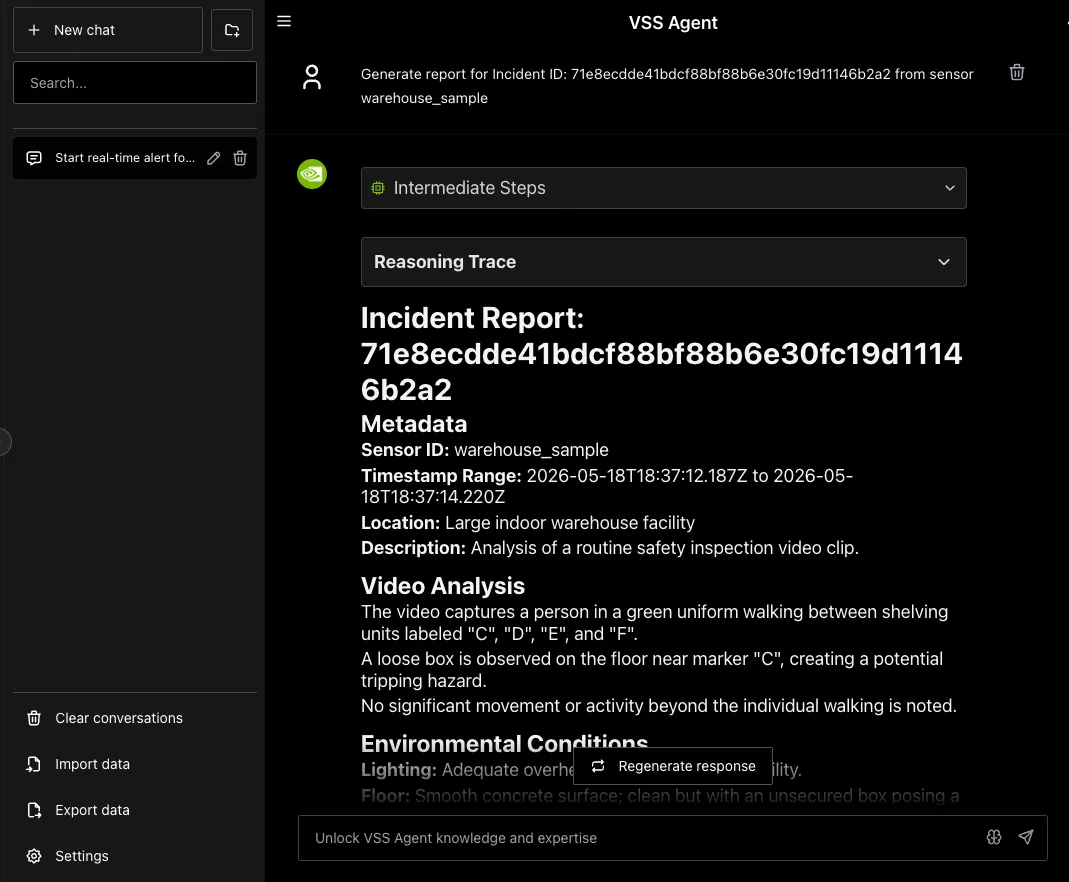Viewport: 1069px width, 882px height.
Task: Click the Clear conversations trash icon
Action: point(34,718)
